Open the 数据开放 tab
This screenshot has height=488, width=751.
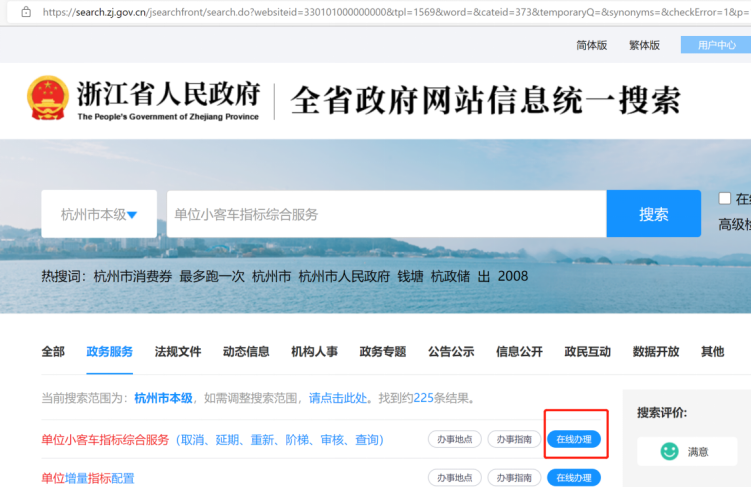point(656,351)
